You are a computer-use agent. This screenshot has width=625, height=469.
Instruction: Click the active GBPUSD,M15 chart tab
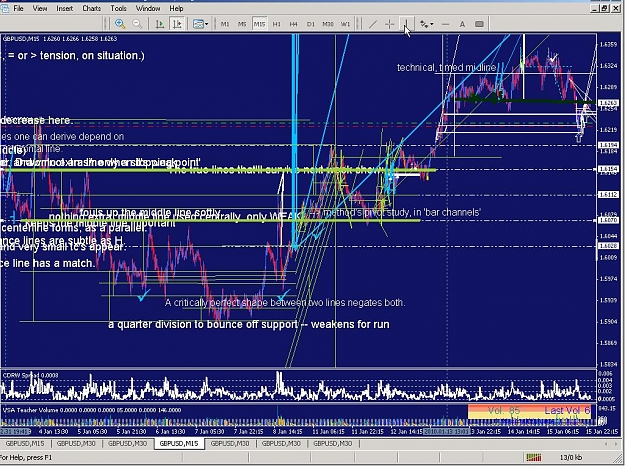point(179,443)
